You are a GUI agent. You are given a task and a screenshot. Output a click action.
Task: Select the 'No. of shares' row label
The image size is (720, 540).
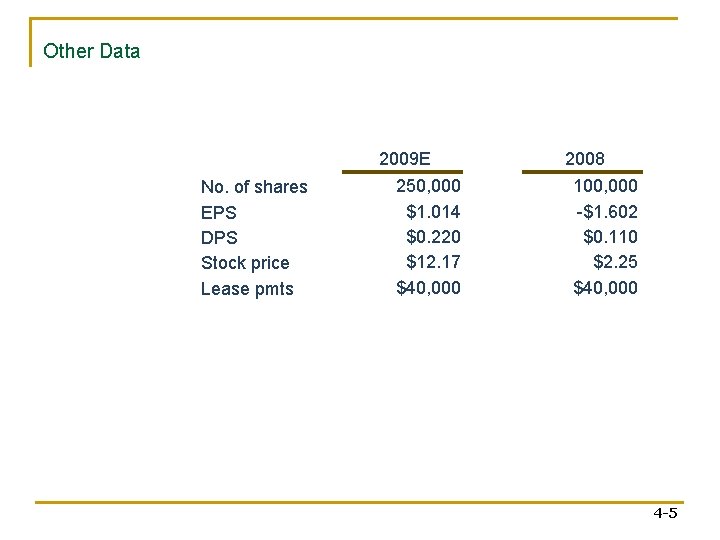(254, 187)
